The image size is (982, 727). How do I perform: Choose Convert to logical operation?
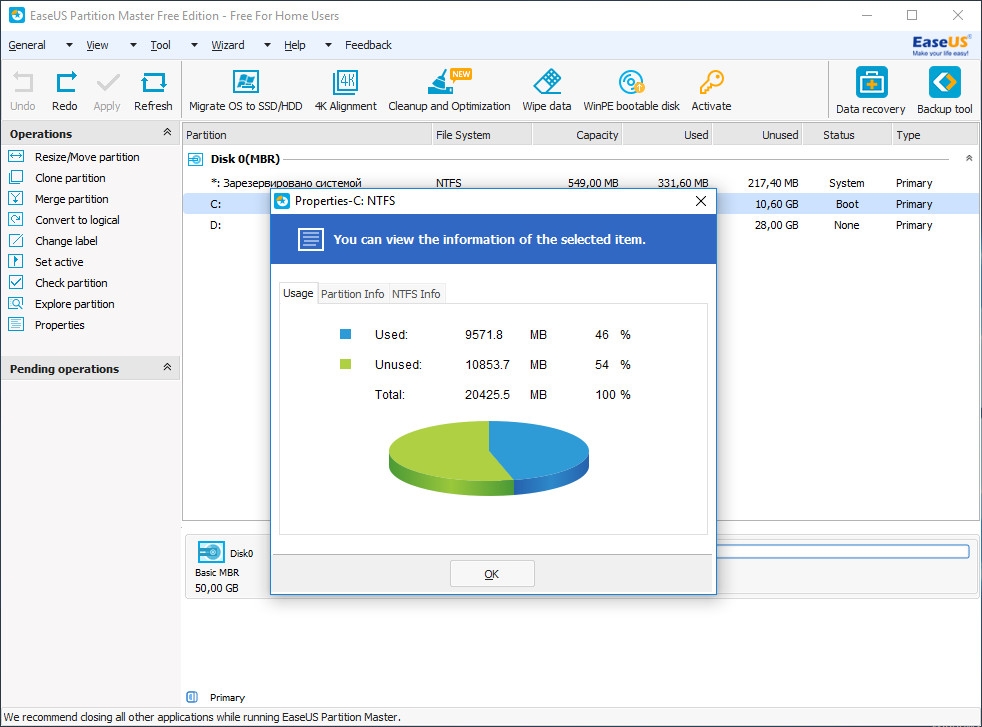[x=77, y=220]
